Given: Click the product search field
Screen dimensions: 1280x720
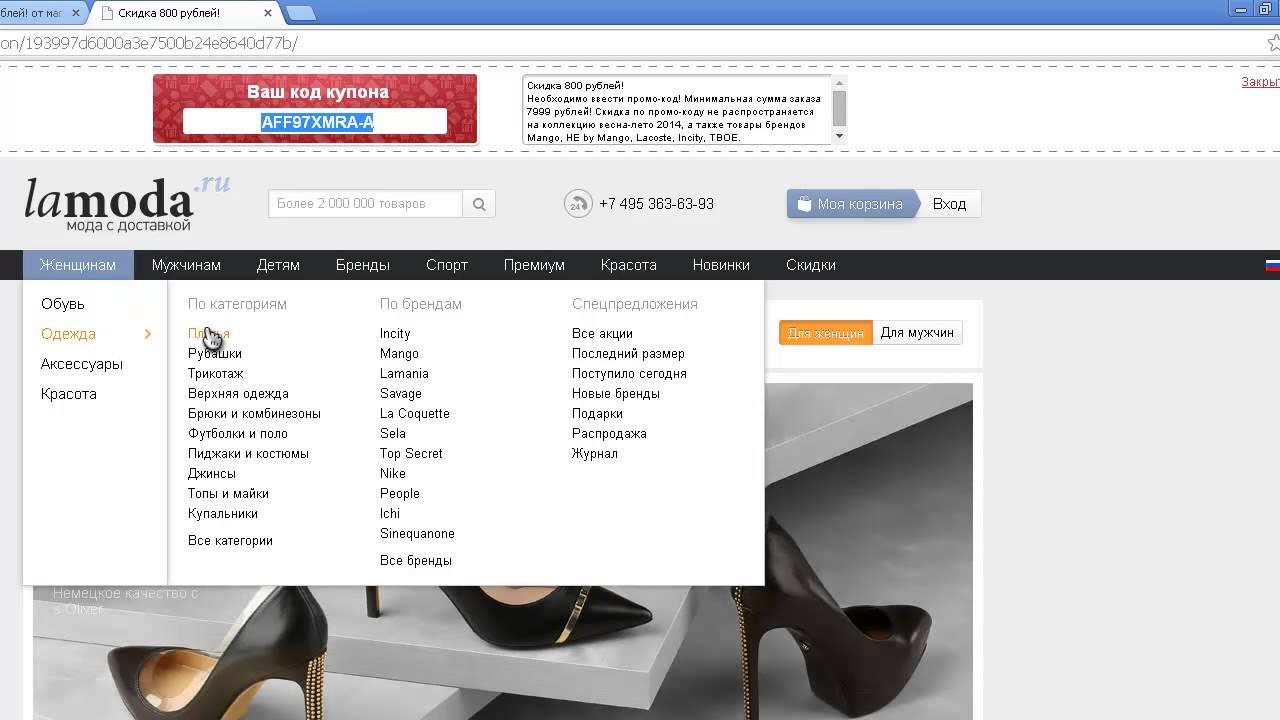Looking at the screenshot, I should coord(366,204).
